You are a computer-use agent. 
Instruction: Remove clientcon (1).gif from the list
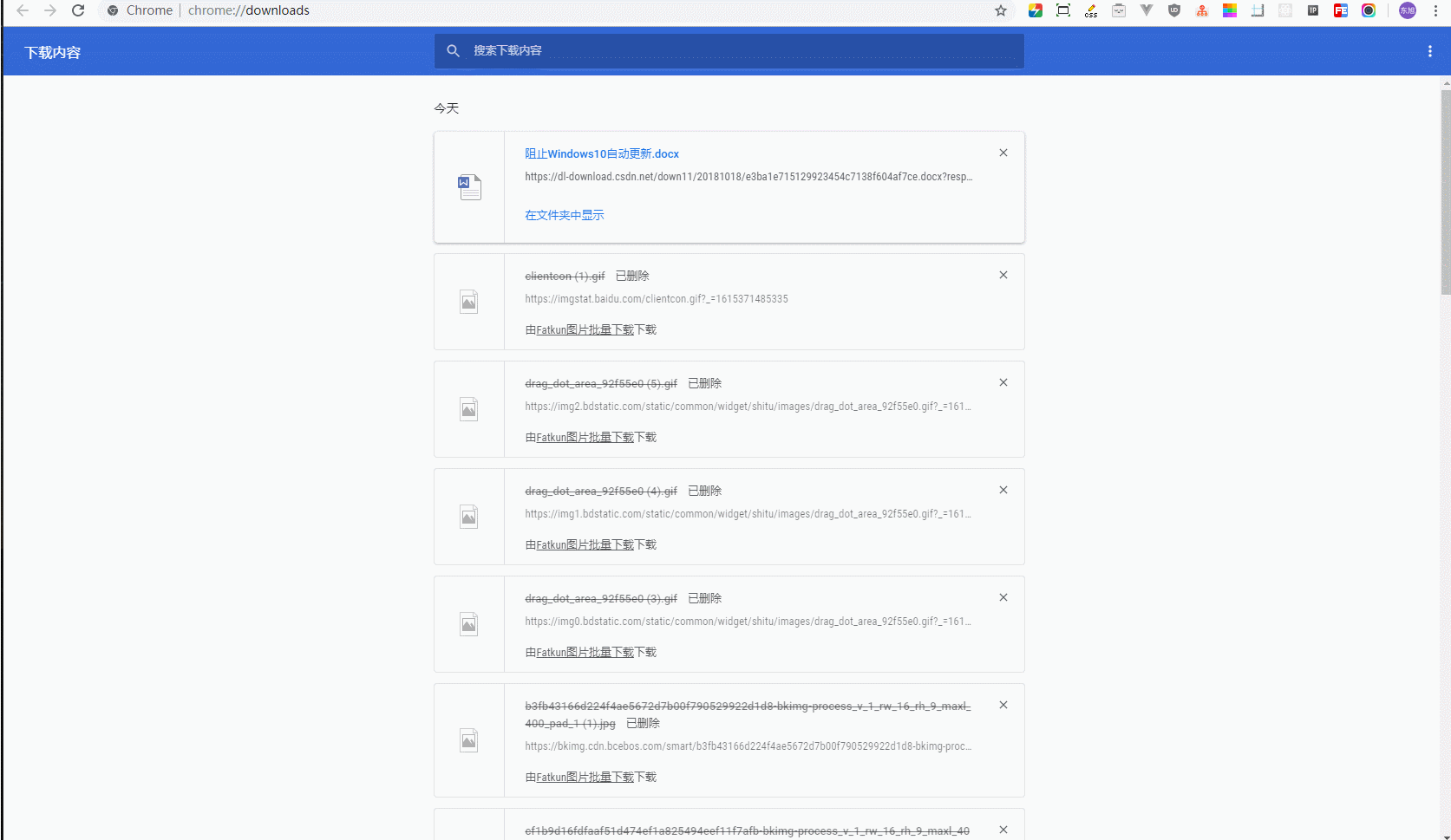[1003, 275]
